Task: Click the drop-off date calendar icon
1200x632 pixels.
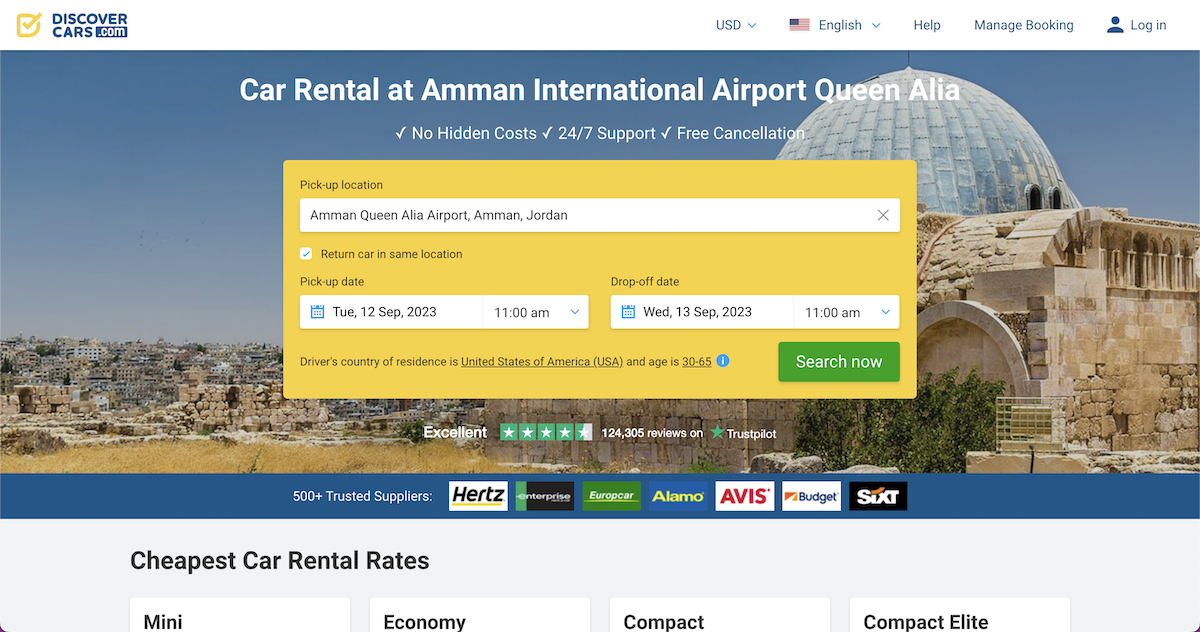Action: [x=628, y=312]
